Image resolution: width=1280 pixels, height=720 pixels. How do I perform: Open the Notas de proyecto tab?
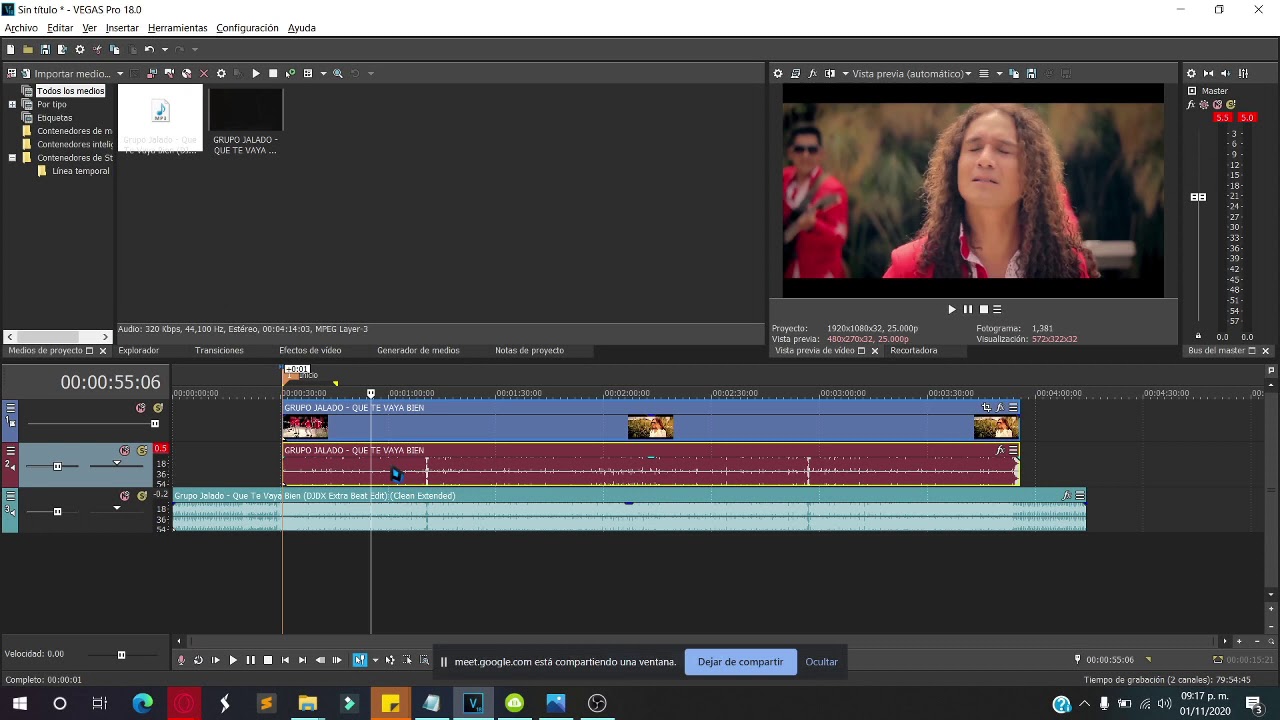tap(529, 350)
